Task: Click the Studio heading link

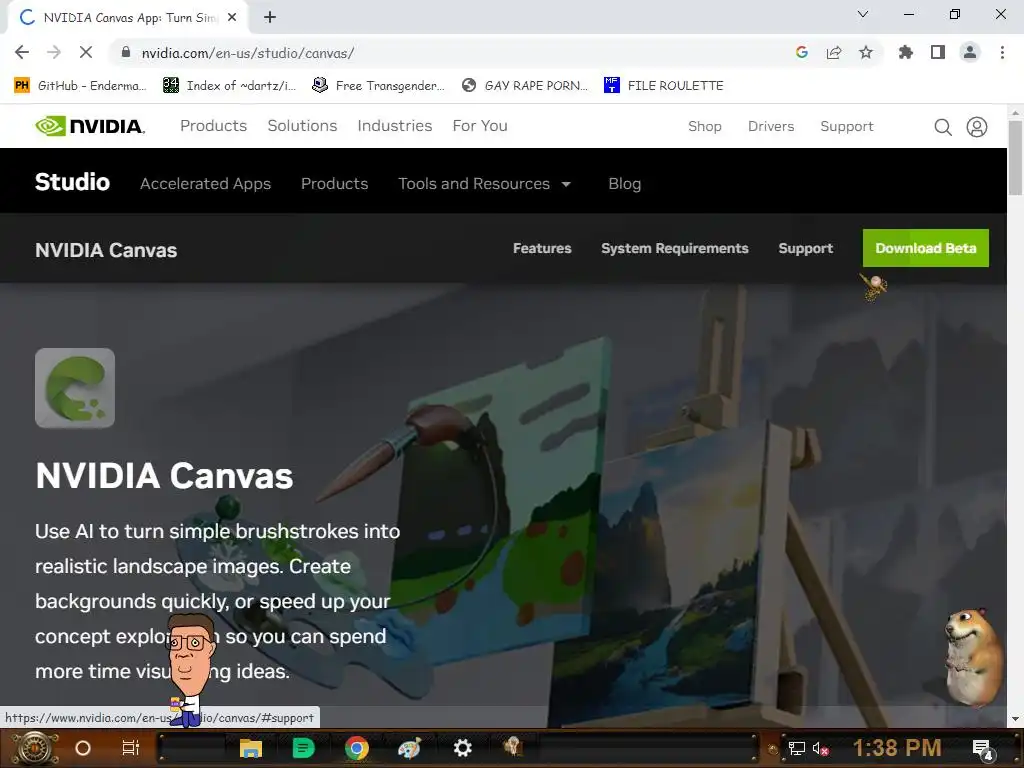Action: click(x=72, y=182)
